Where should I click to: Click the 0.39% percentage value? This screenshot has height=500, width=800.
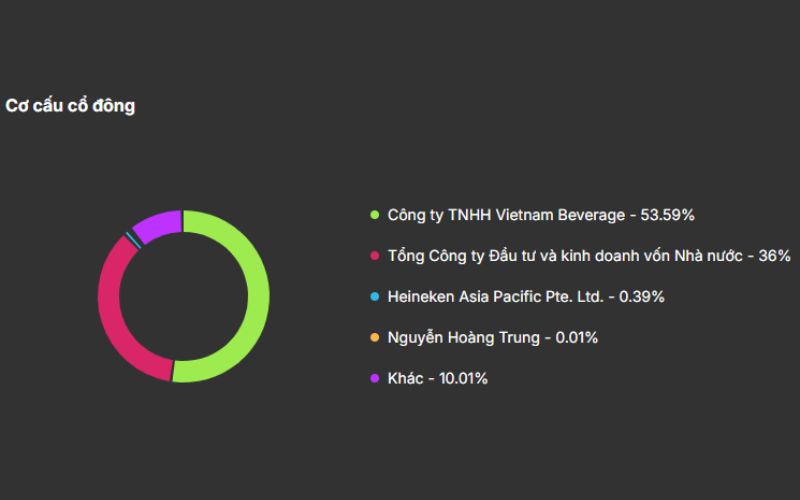click(642, 297)
